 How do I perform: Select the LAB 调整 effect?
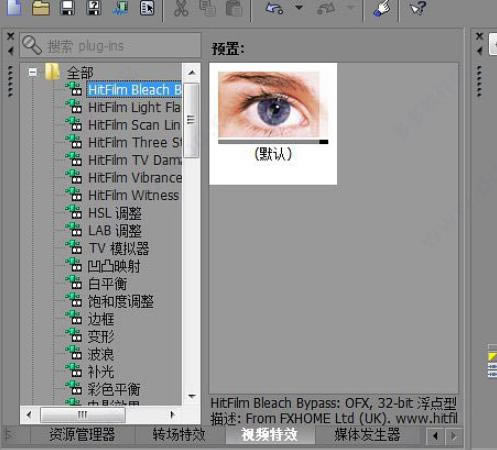pyautogui.click(x=115, y=231)
